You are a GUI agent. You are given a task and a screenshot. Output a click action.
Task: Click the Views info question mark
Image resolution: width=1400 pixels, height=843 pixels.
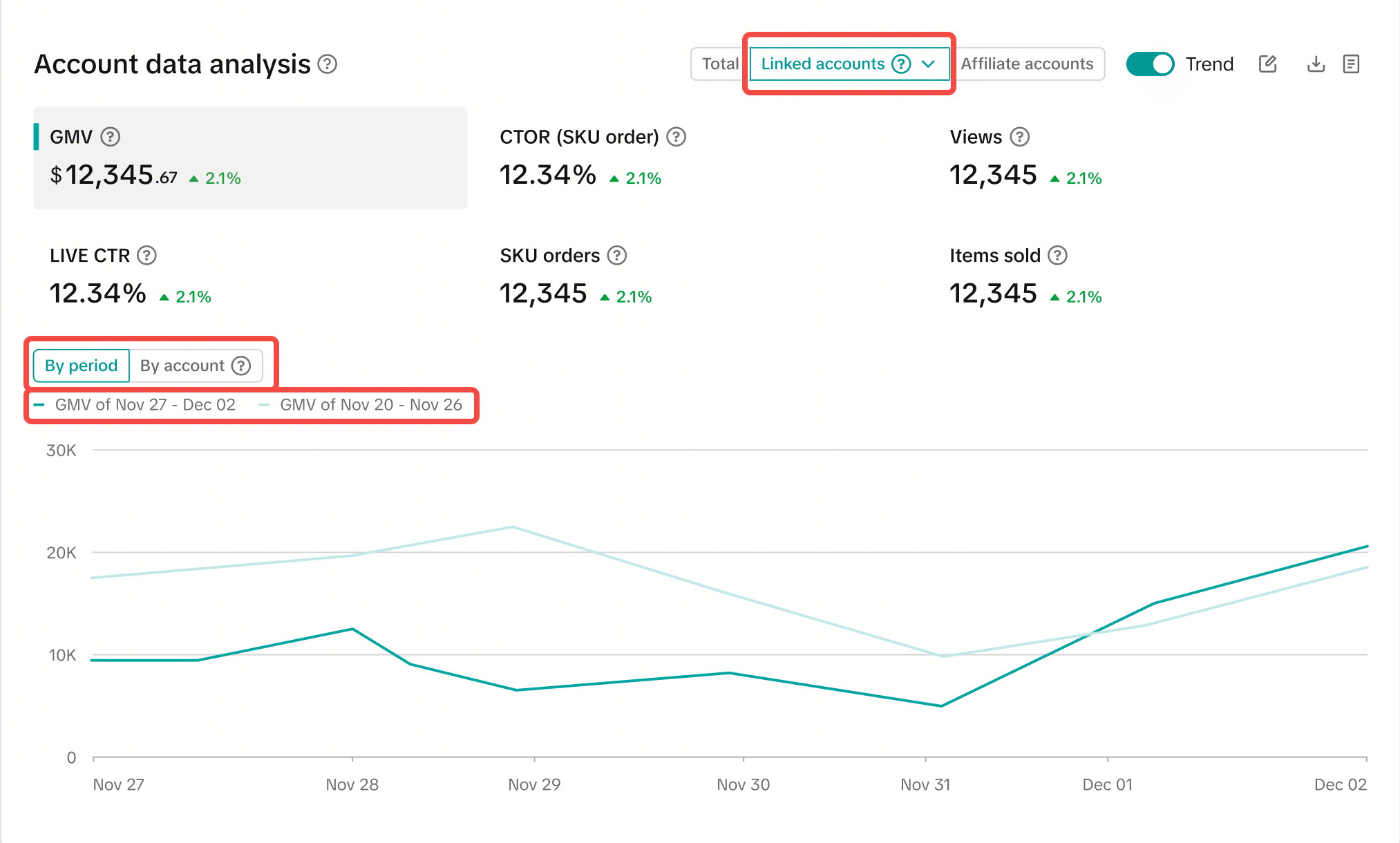1019,137
